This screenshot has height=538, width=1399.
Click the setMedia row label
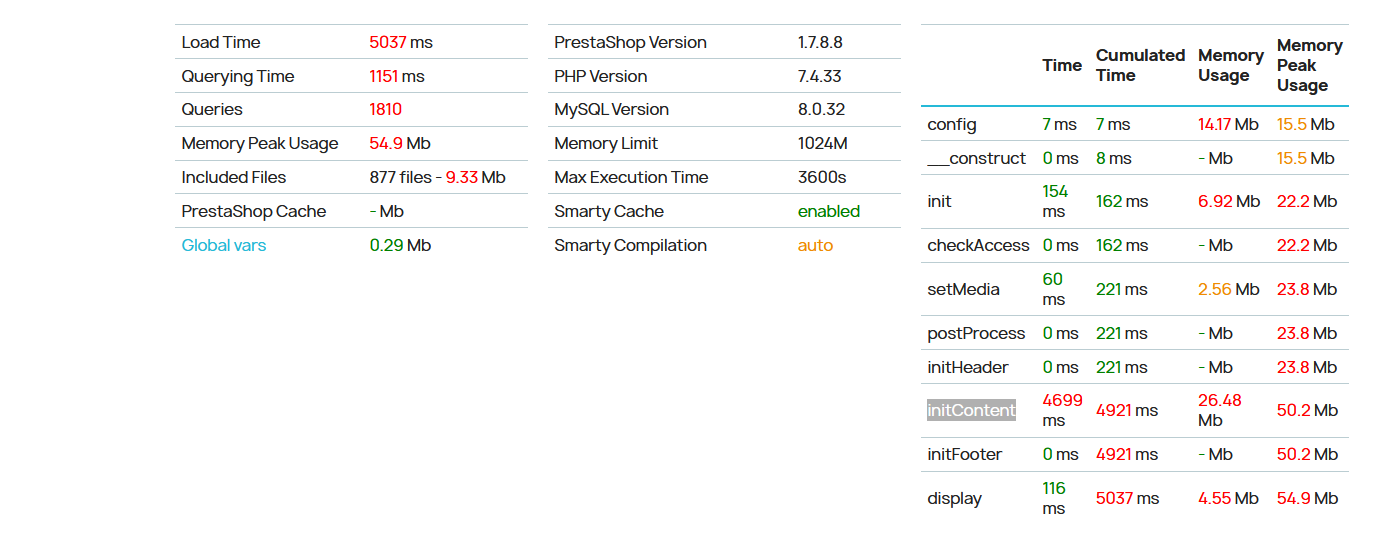[963, 289]
